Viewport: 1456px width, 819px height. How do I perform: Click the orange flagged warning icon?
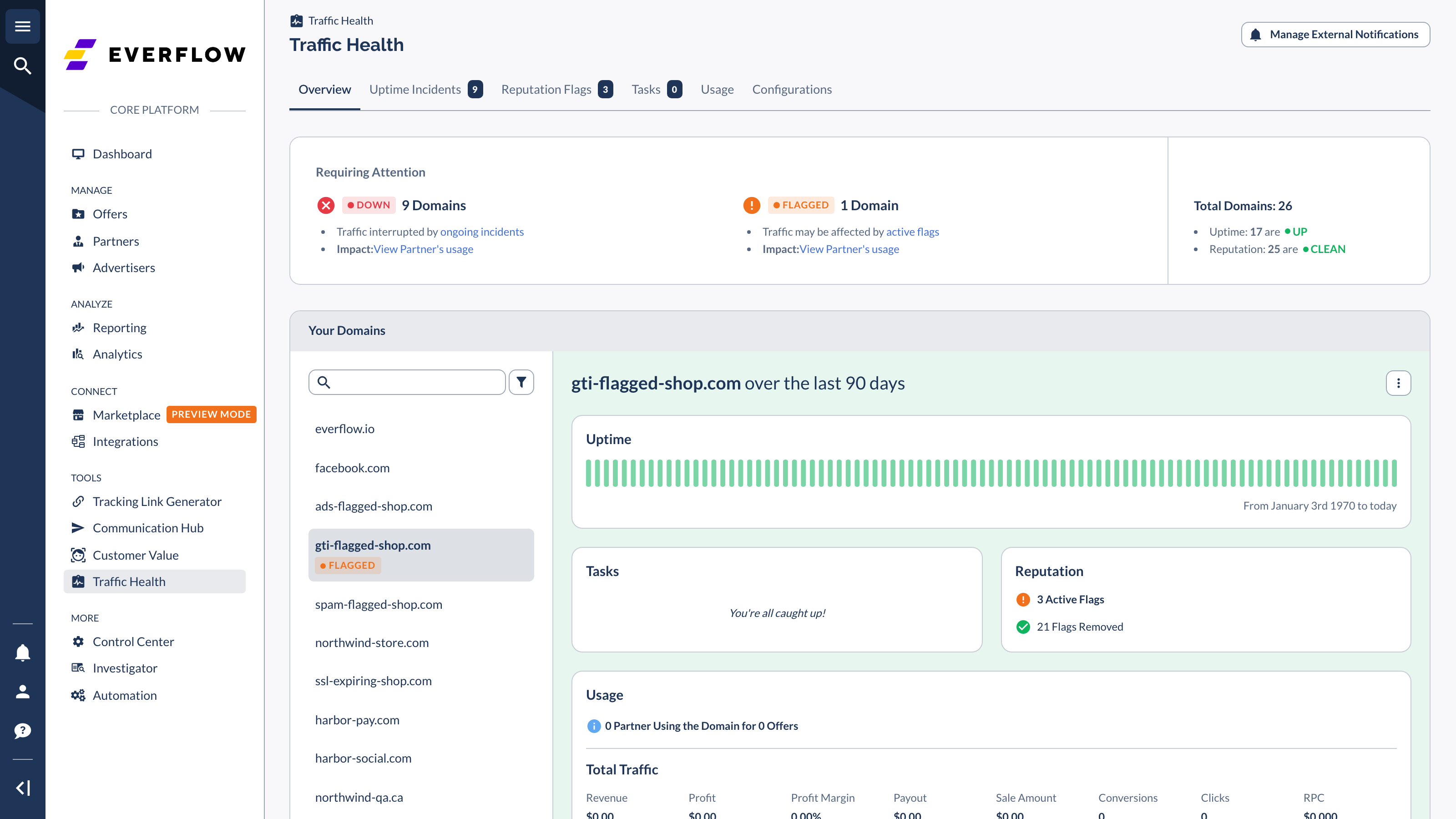pos(752,205)
